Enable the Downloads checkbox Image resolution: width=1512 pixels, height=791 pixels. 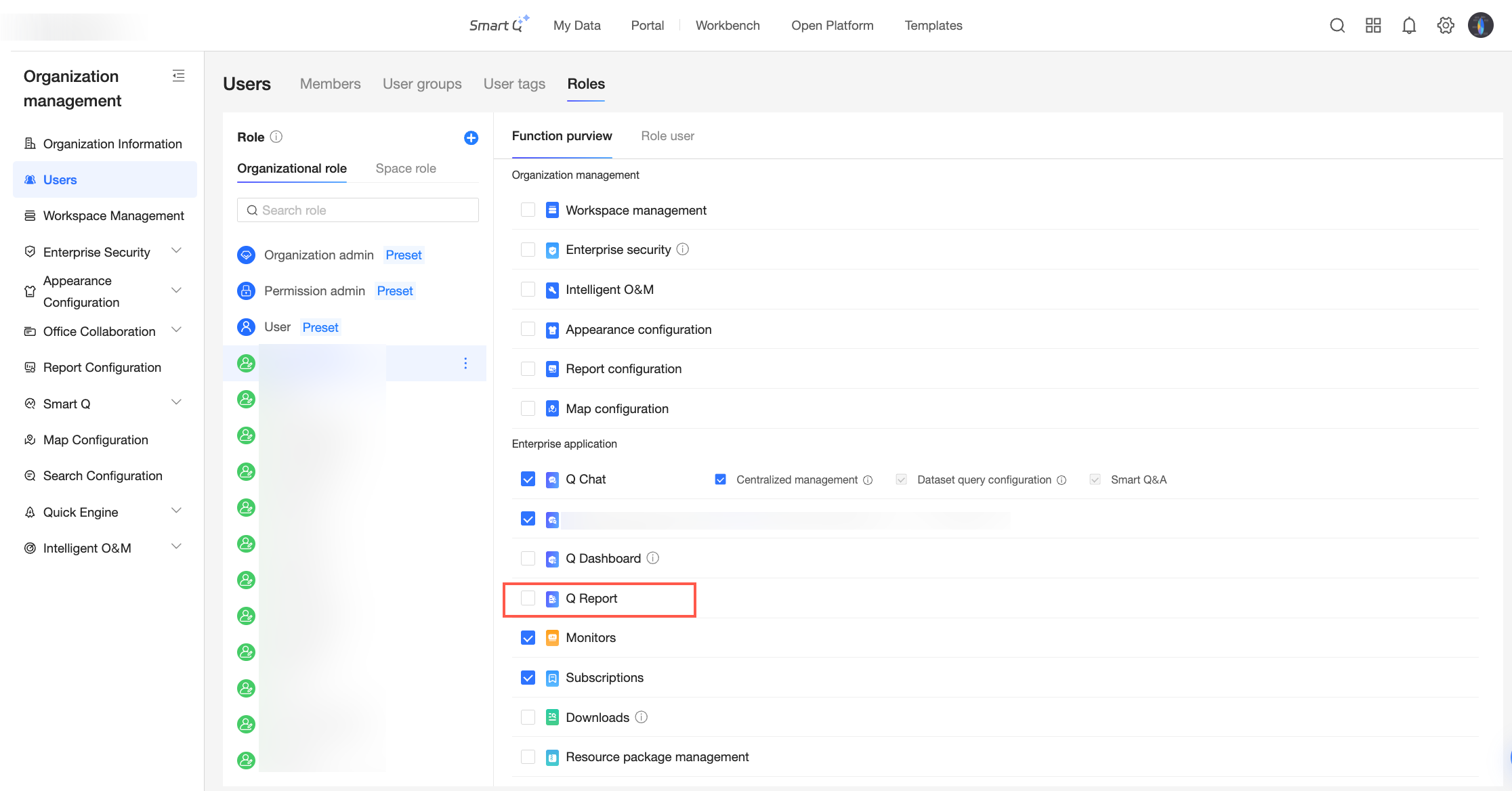[x=528, y=717]
